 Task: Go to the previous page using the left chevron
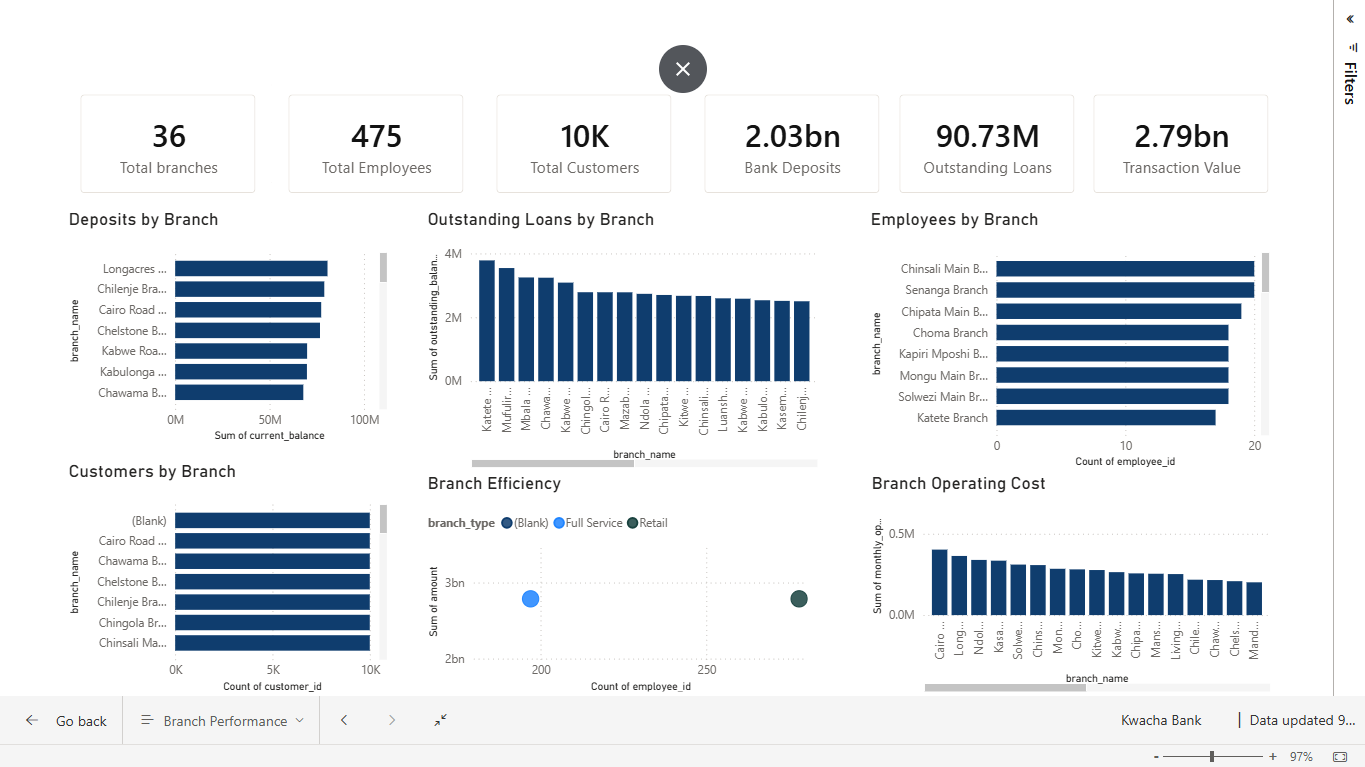click(x=344, y=720)
